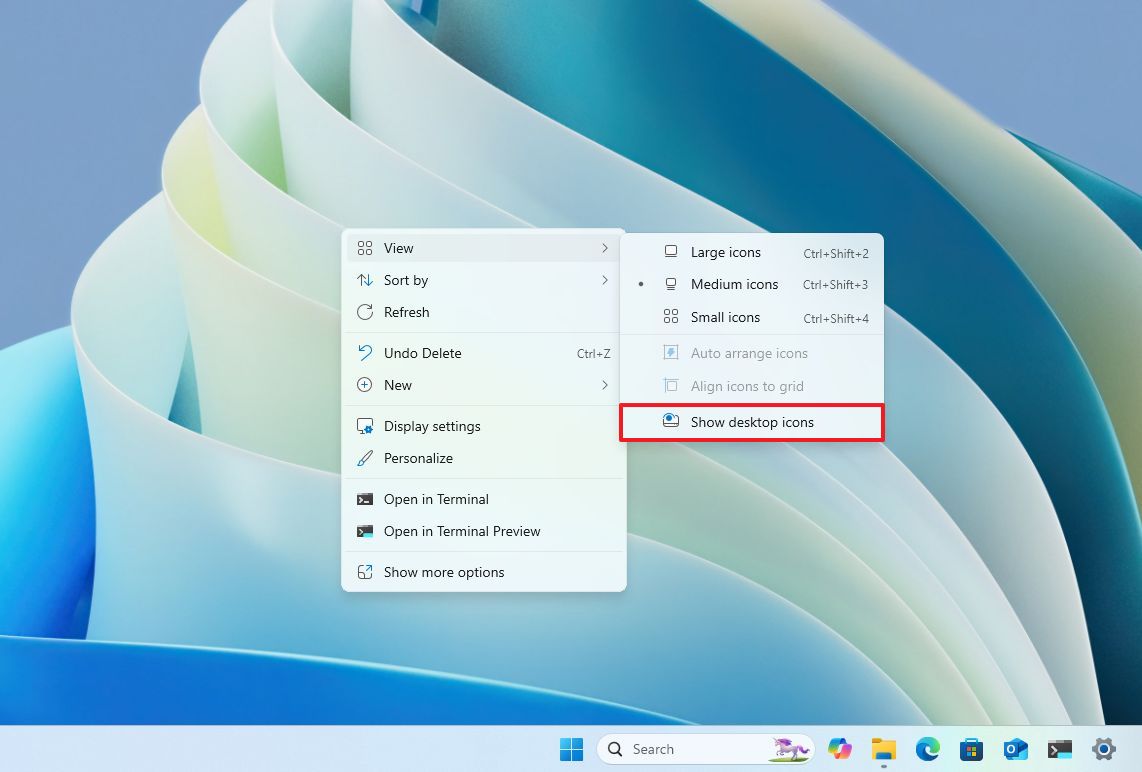Select Undo Delete in the menu
Viewport: 1142px width, 772px height.
click(x=484, y=353)
